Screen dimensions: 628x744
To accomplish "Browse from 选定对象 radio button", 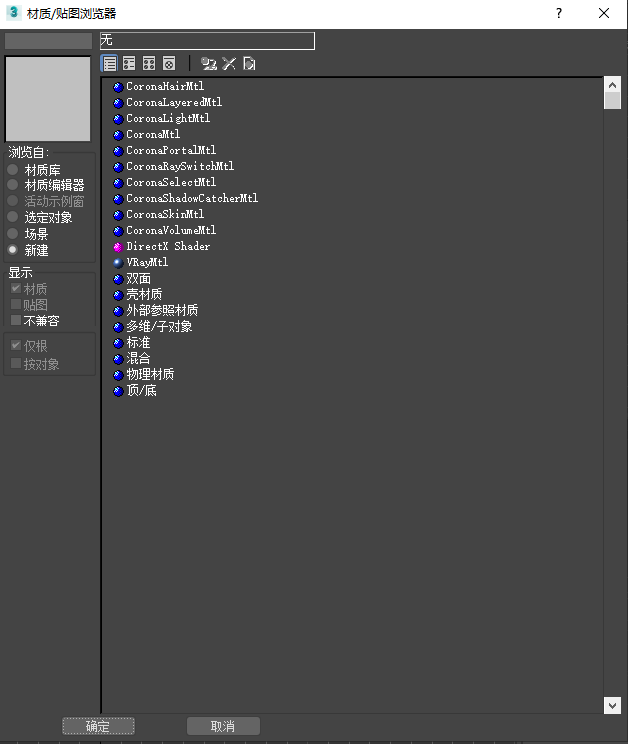I will 13,217.
